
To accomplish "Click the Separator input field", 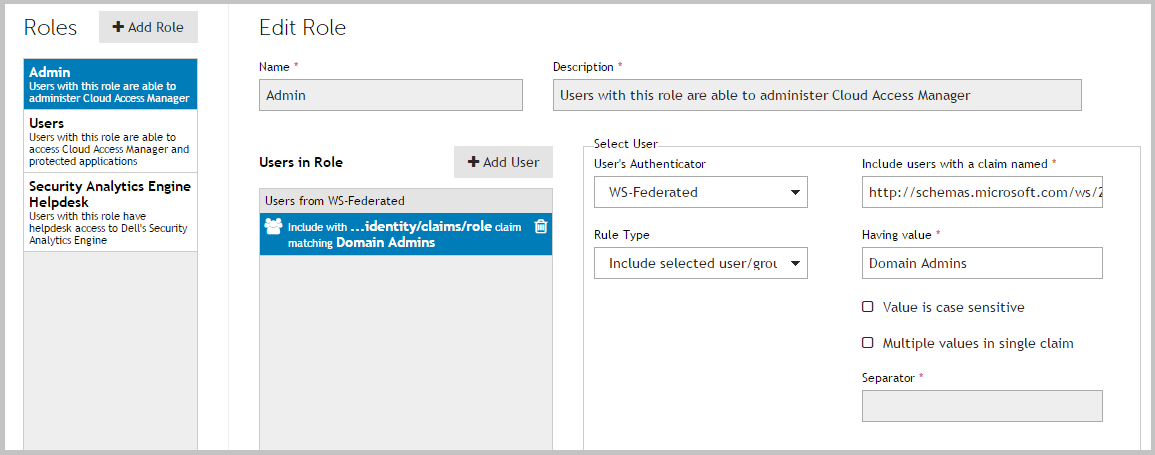I will 981,406.
